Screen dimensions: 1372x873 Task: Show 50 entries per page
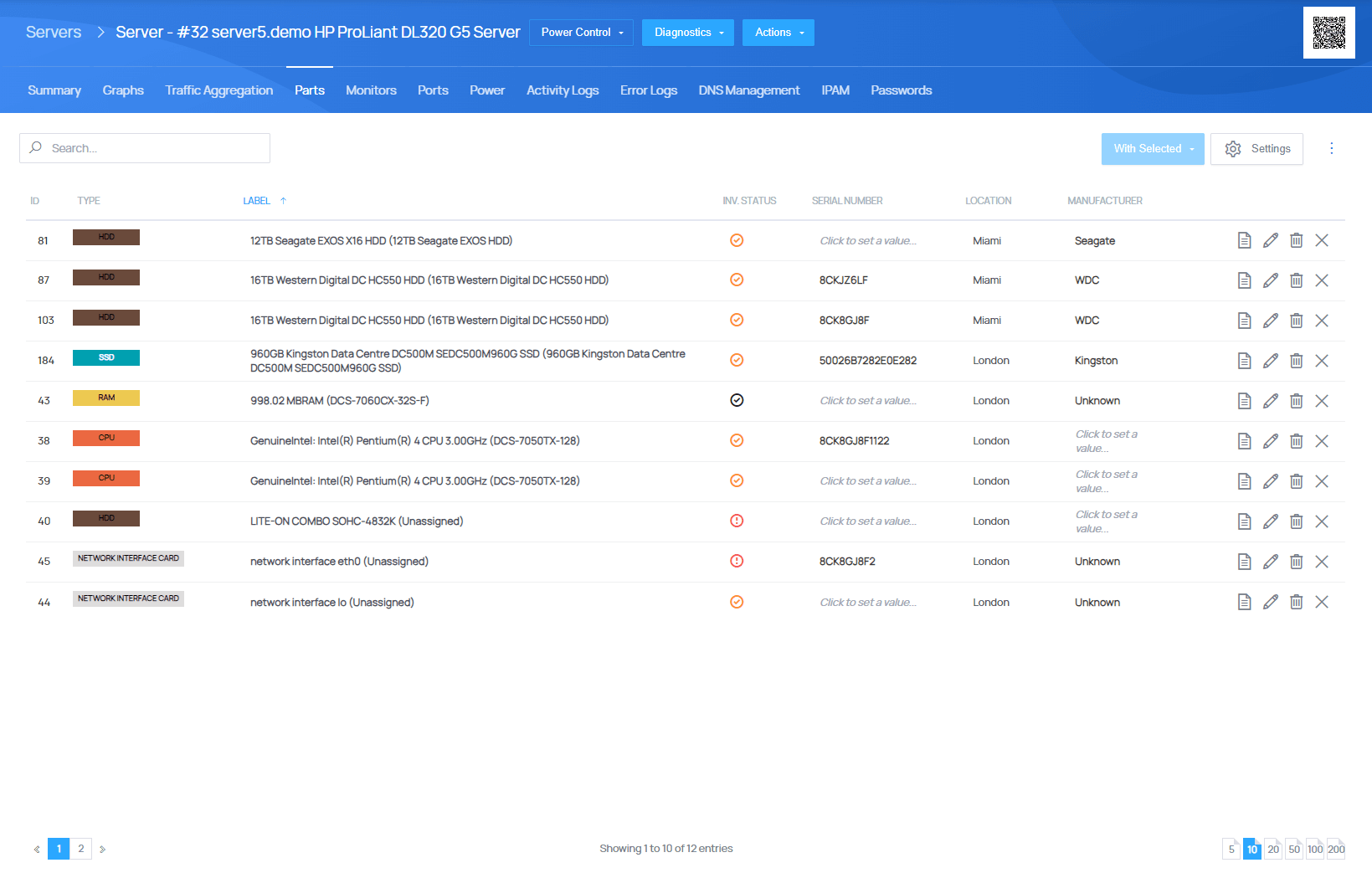pos(1294,849)
